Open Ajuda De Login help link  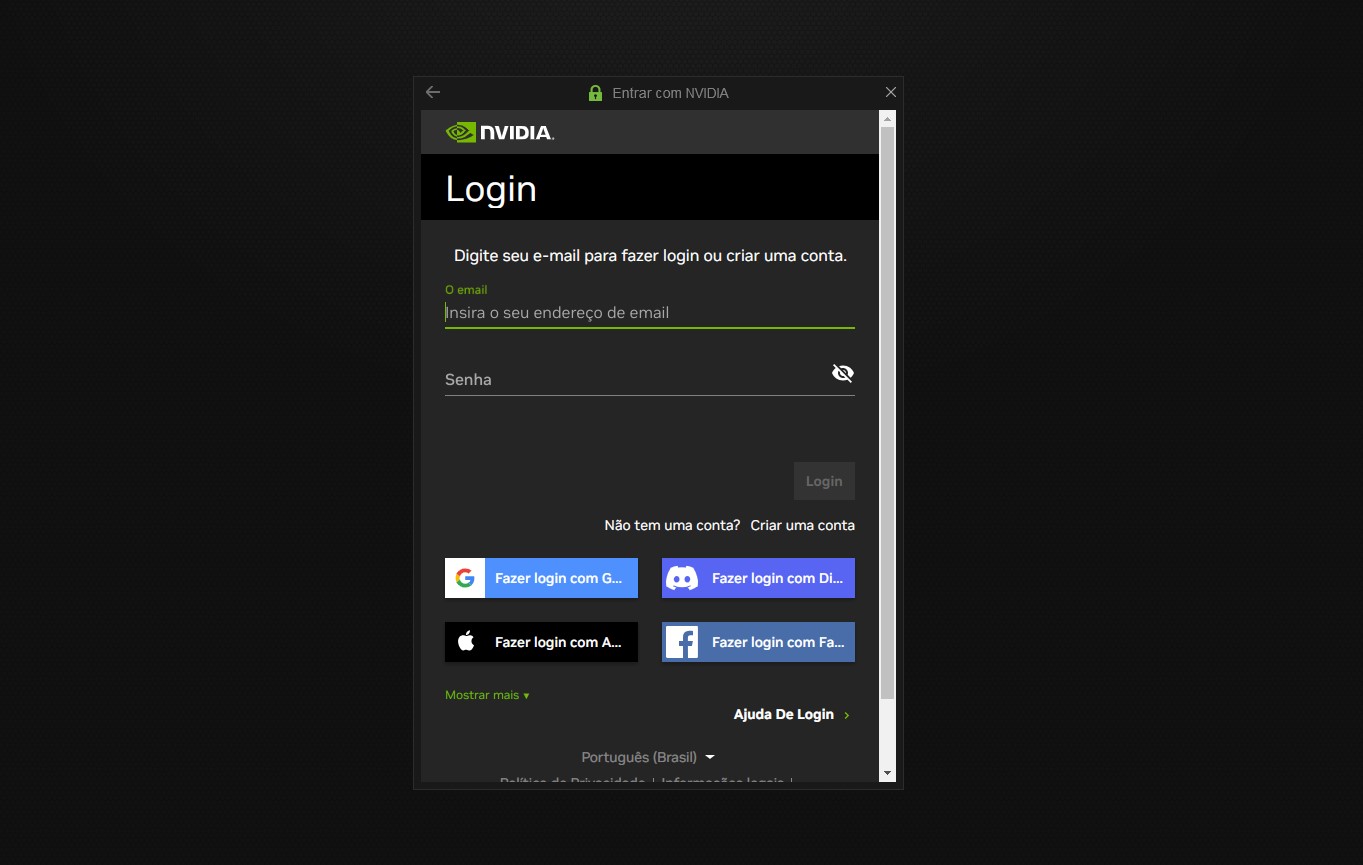tap(792, 715)
